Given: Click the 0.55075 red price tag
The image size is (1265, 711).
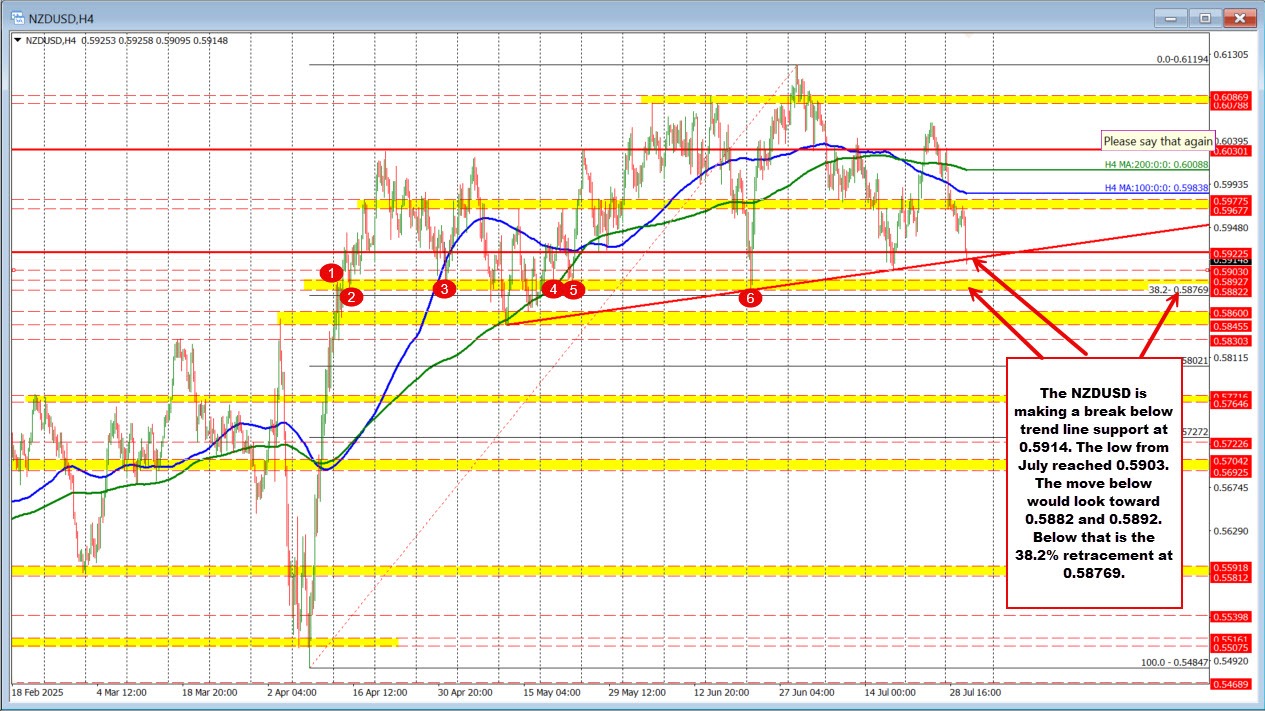Looking at the screenshot, I should click(x=1230, y=647).
